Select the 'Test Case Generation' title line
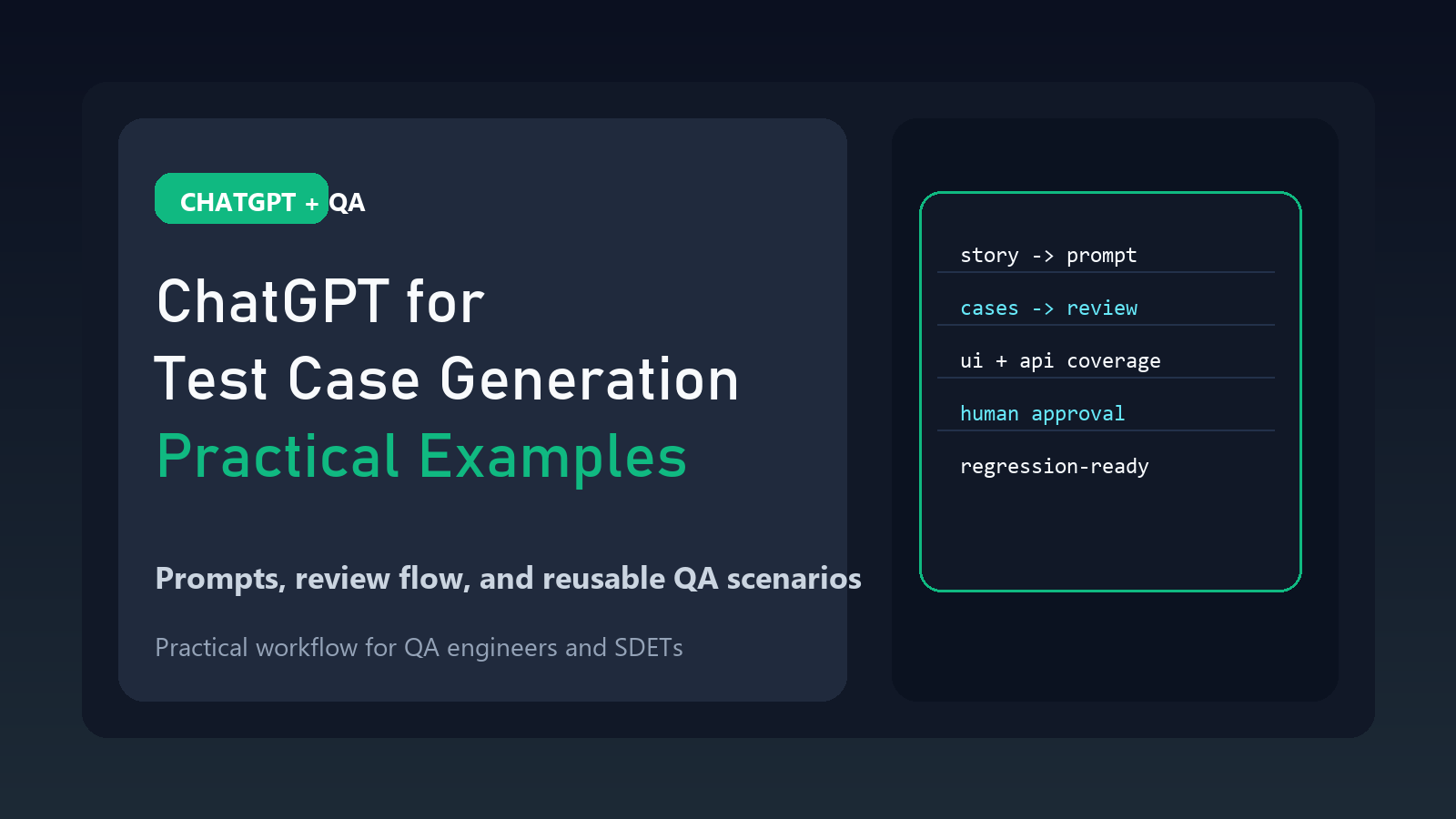 447,379
